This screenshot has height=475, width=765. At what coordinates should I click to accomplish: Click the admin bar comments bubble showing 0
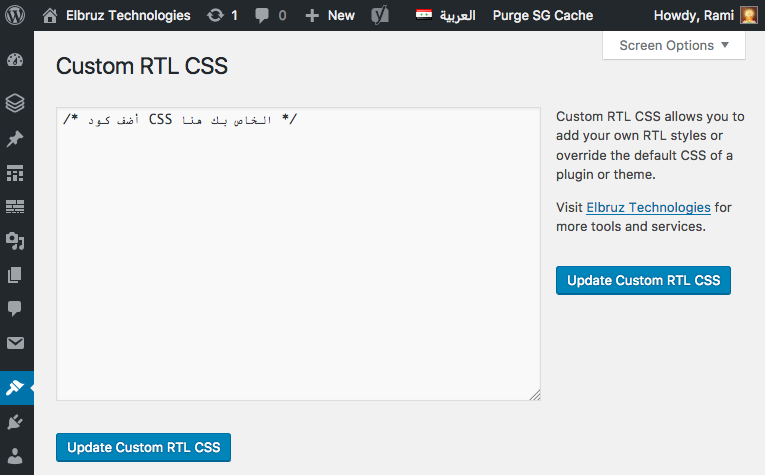[270, 15]
